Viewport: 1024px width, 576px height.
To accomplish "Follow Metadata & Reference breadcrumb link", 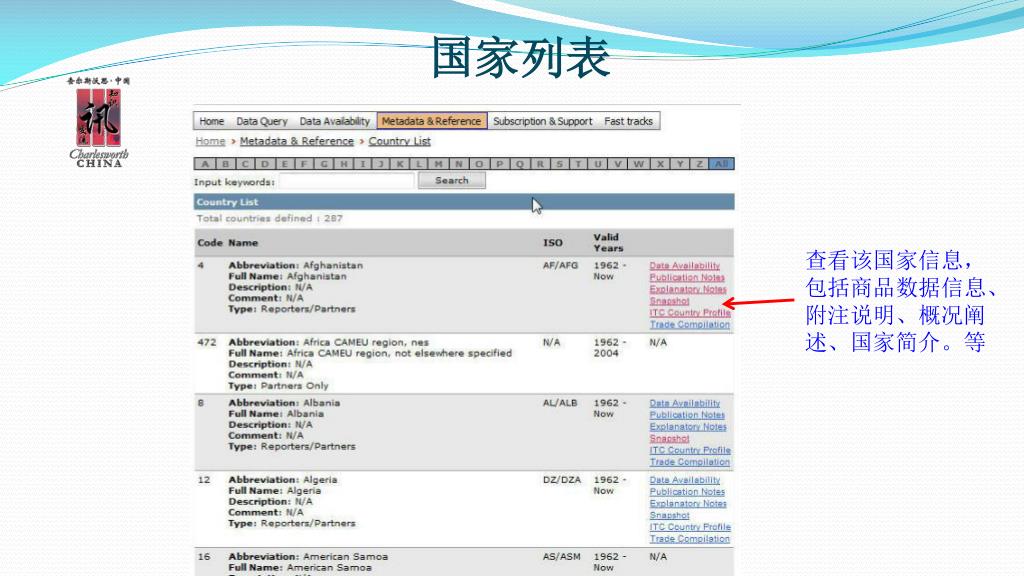I will (x=296, y=141).
